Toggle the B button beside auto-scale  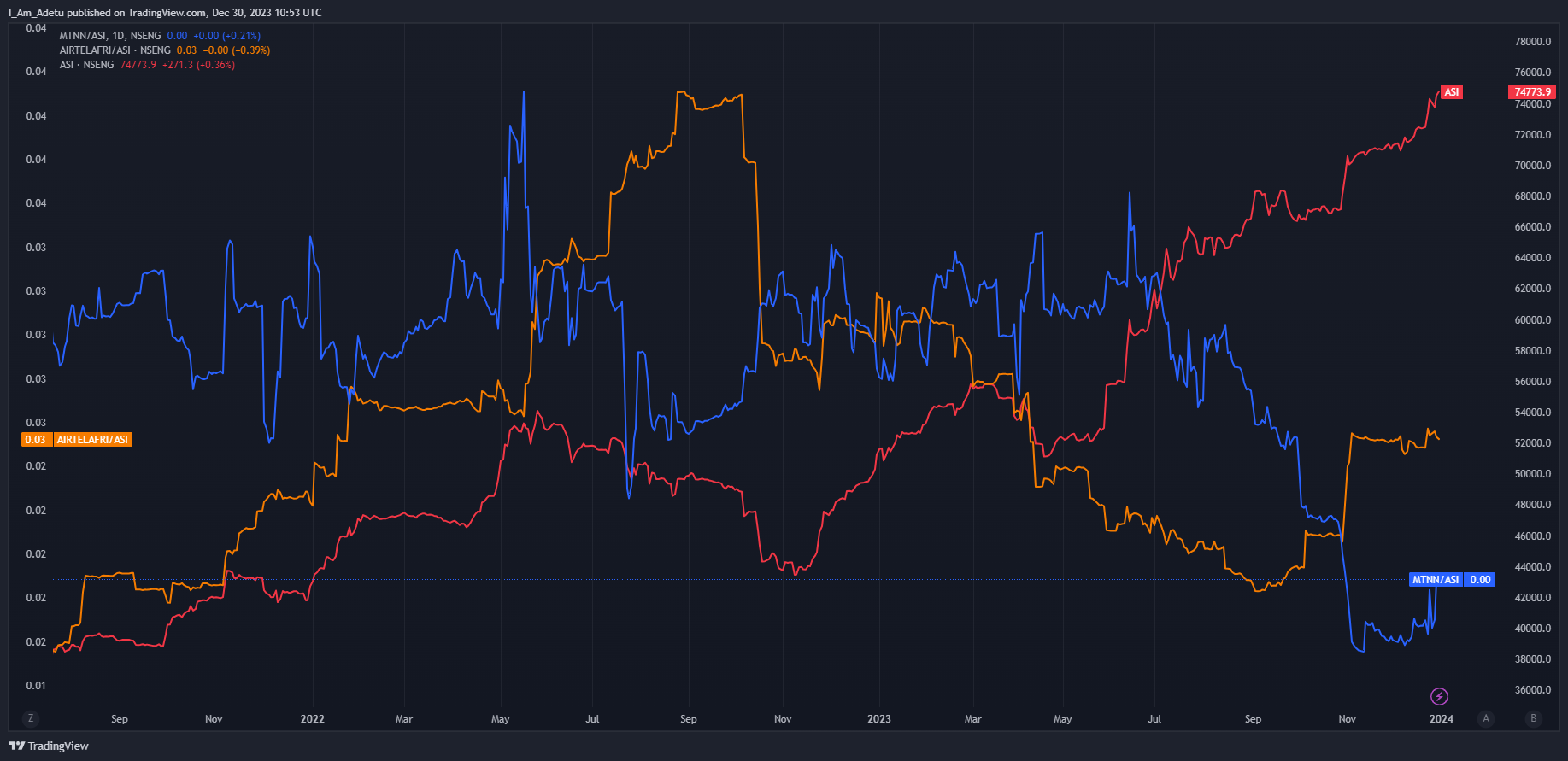click(x=1534, y=718)
